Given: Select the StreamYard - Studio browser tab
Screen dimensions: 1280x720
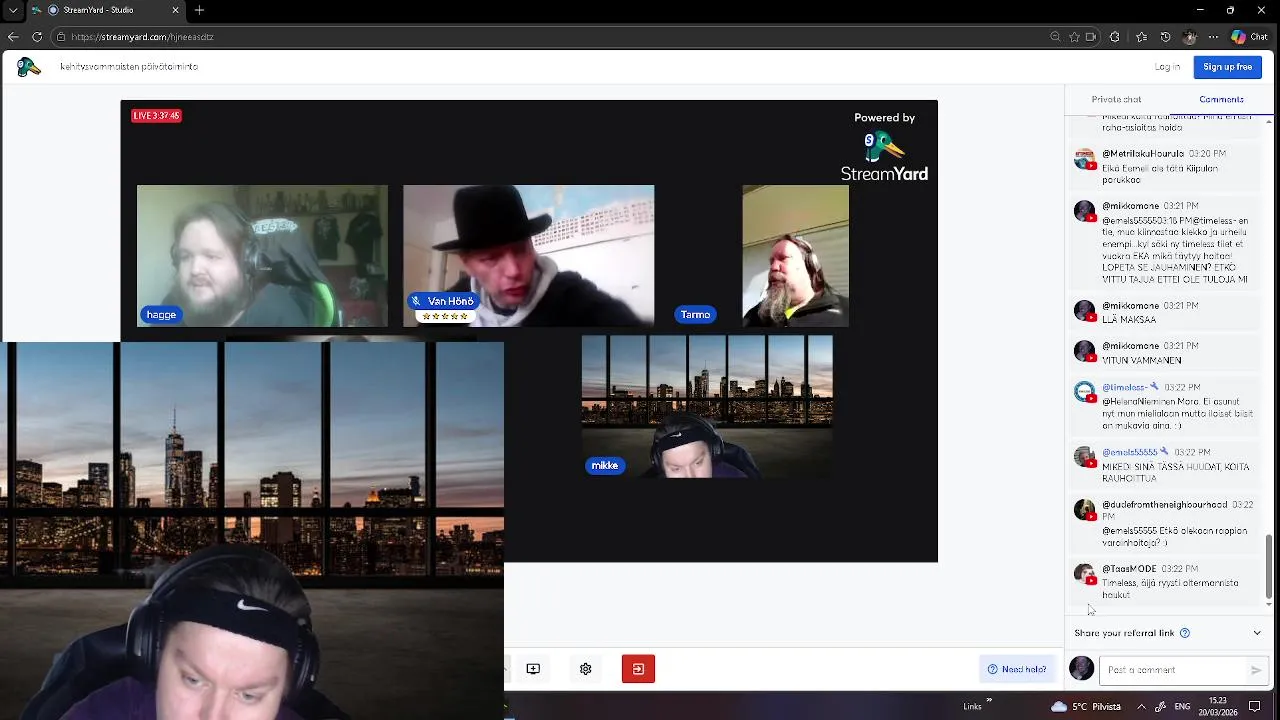Looking at the screenshot, I should [106, 10].
